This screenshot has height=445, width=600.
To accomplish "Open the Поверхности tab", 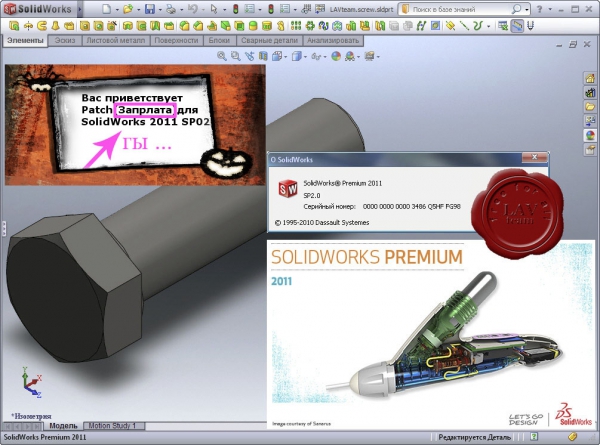I will pos(176,40).
